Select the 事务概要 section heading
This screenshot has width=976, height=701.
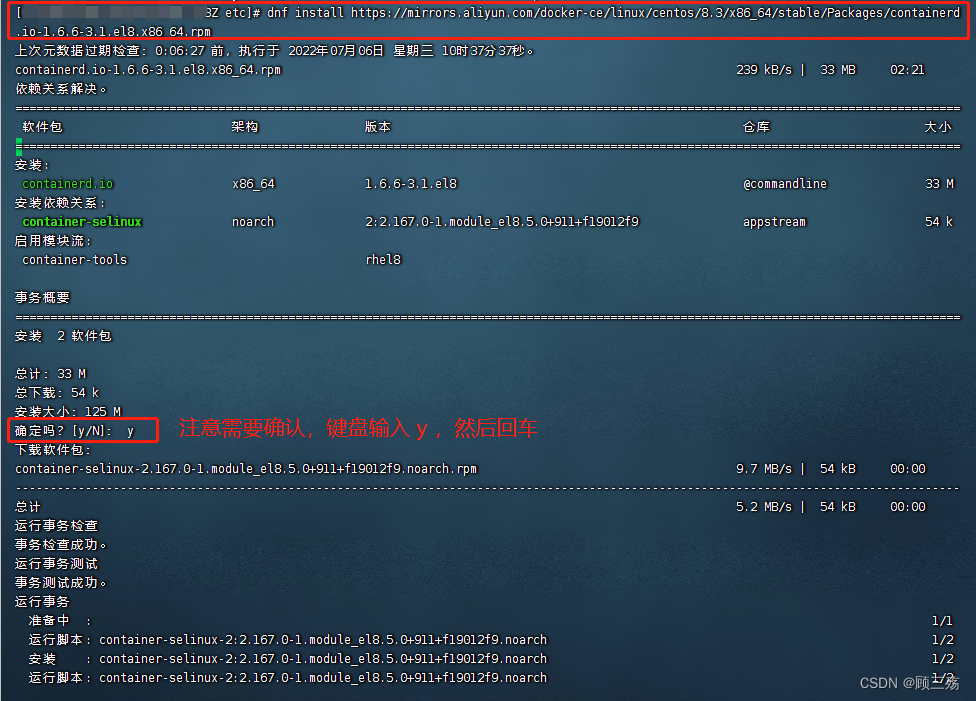[41, 297]
